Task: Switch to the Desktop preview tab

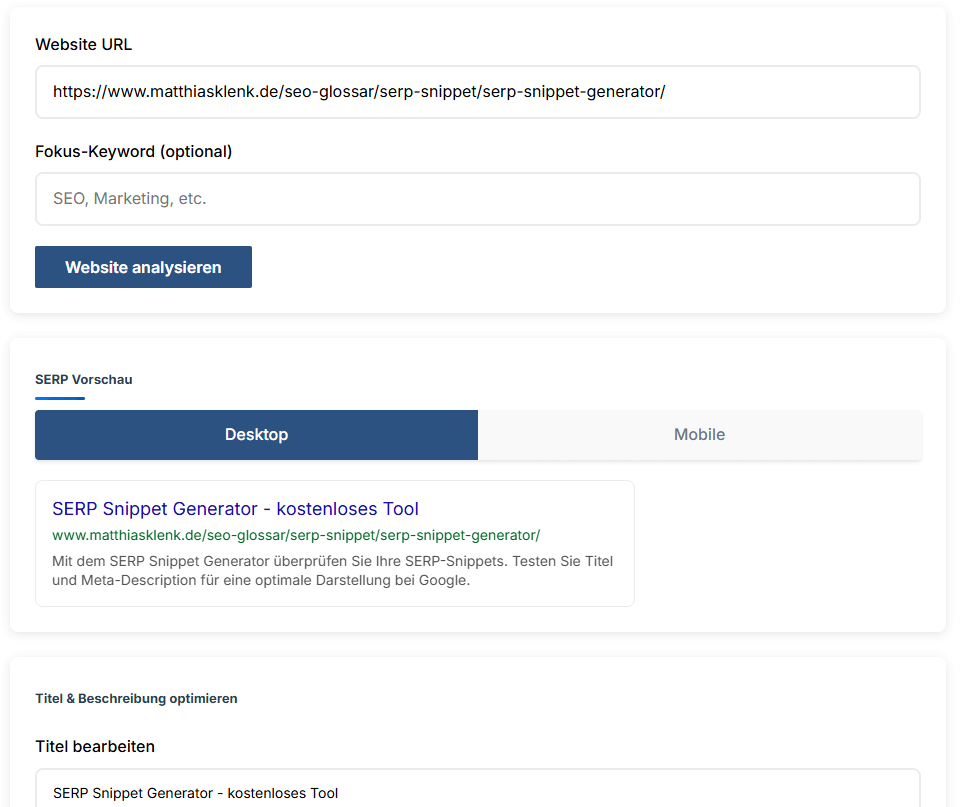Action: [x=256, y=434]
